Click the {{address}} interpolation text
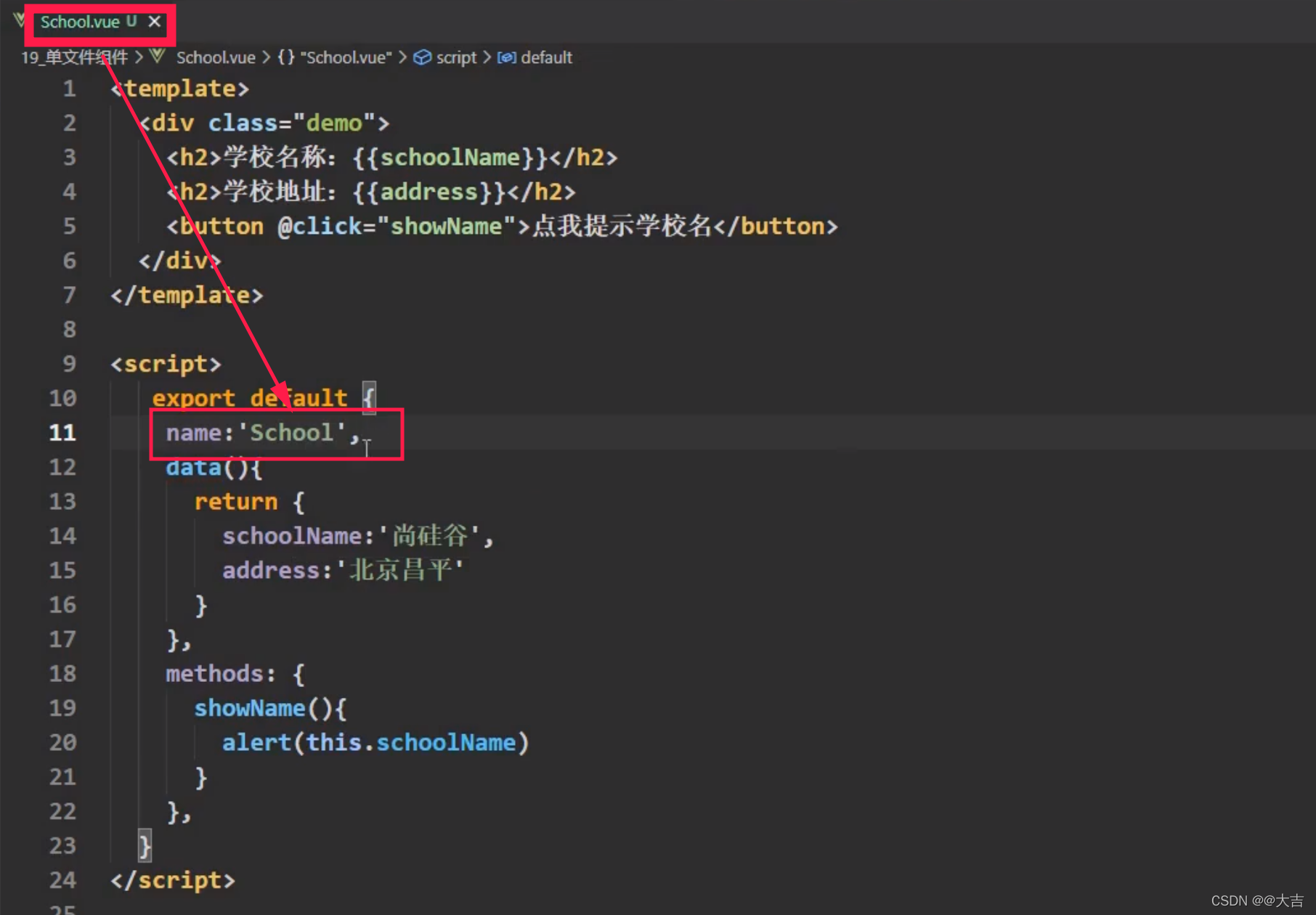The image size is (1316, 915). click(x=428, y=192)
